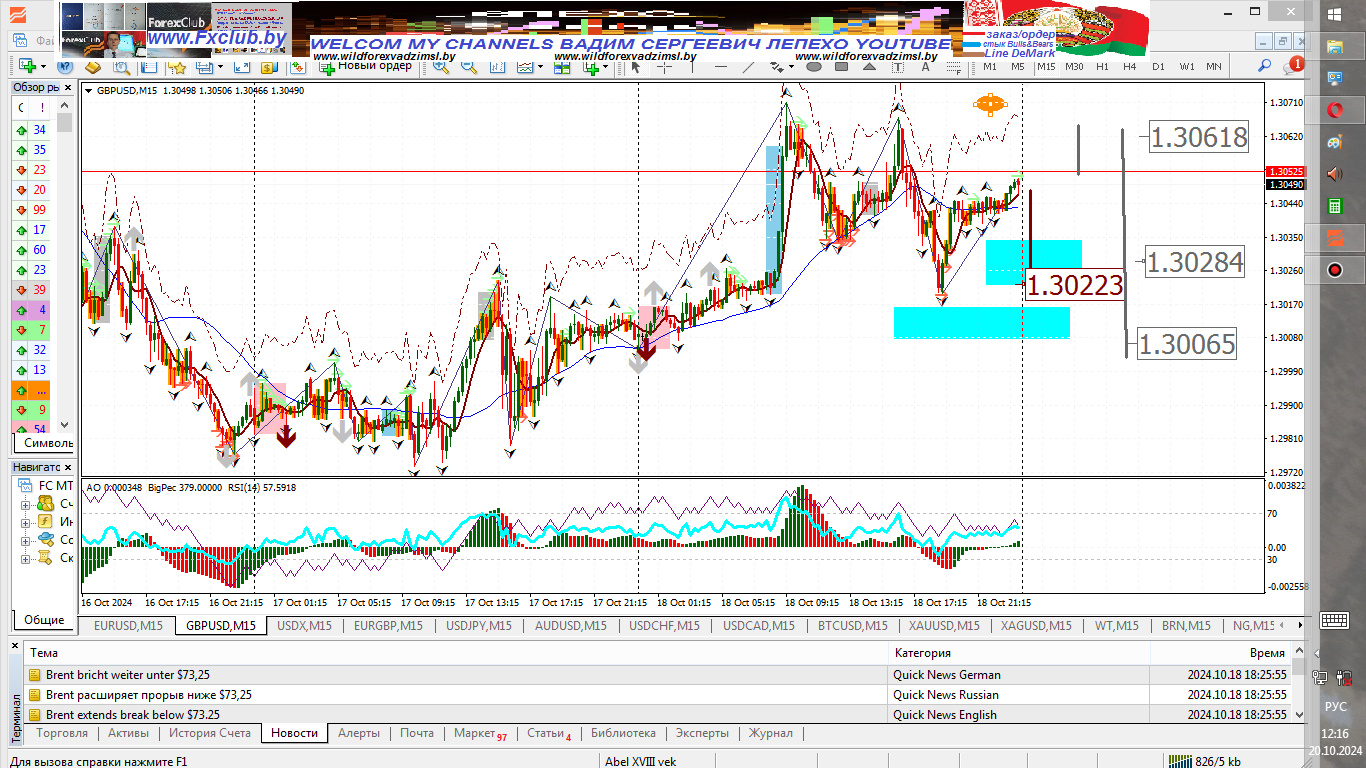Switch chart timeframe to W1
The height and width of the screenshot is (768, 1366).
click(x=1187, y=67)
